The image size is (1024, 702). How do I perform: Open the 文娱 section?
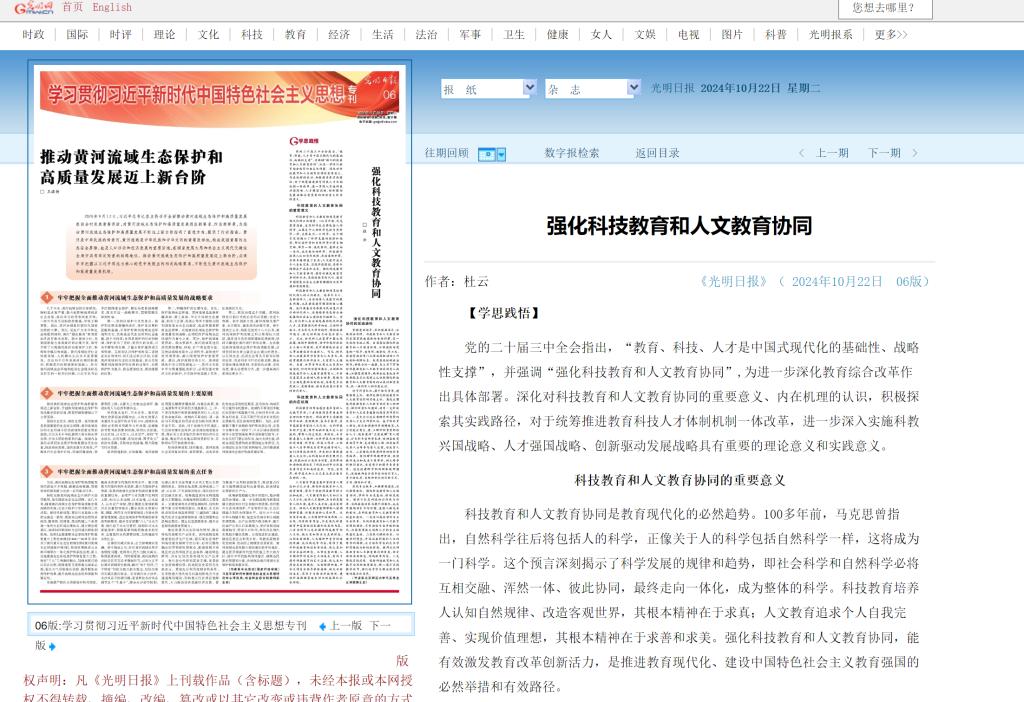[x=645, y=35]
